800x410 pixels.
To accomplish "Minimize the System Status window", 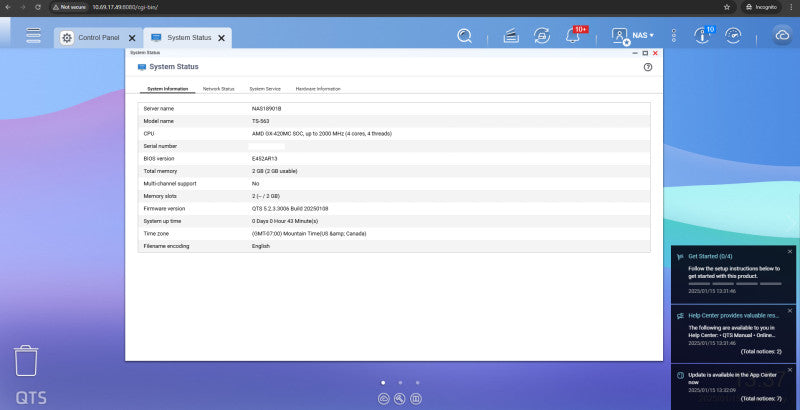I will tap(635, 53).
